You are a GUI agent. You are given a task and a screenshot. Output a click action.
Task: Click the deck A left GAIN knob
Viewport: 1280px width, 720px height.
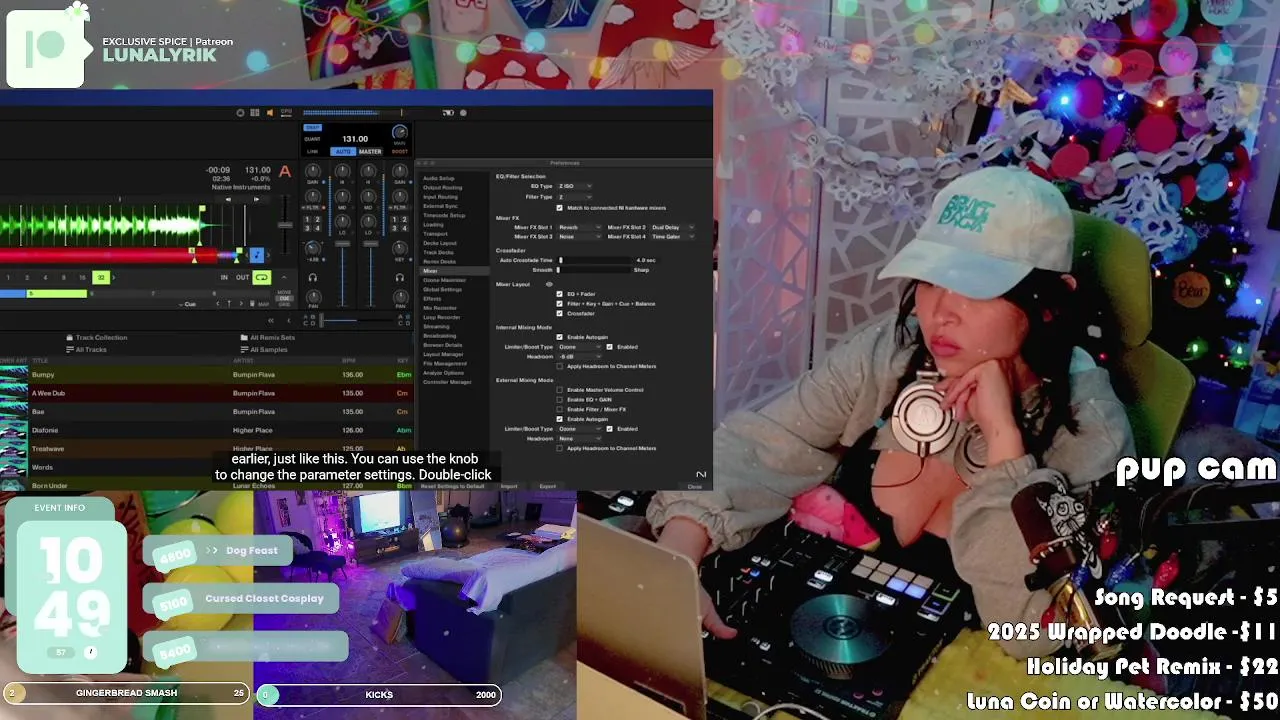[313, 171]
